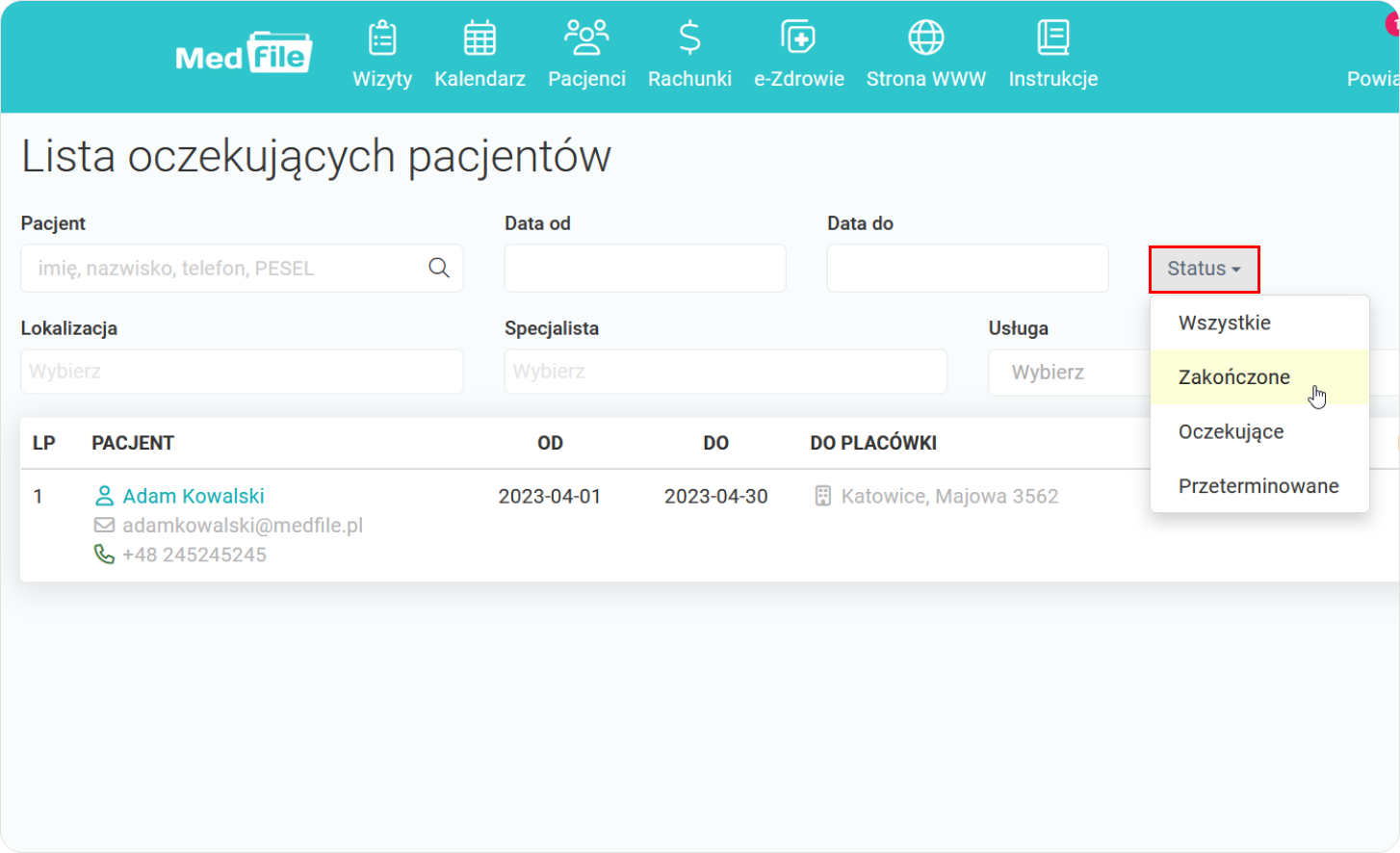Open the Strona WWW globe icon

coord(926,38)
